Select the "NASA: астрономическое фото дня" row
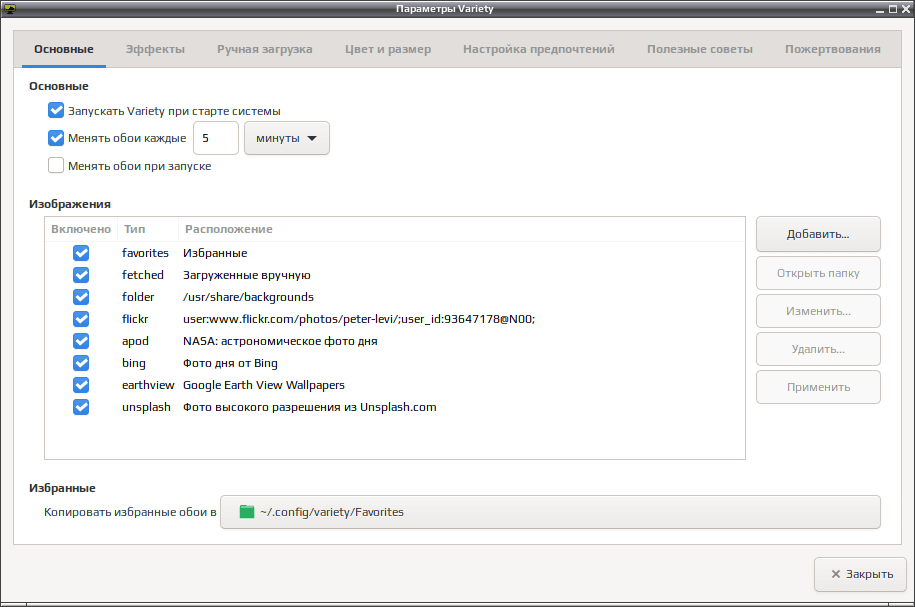The width and height of the screenshot is (915, 607). pyautogui.click(x=280, y=341)
